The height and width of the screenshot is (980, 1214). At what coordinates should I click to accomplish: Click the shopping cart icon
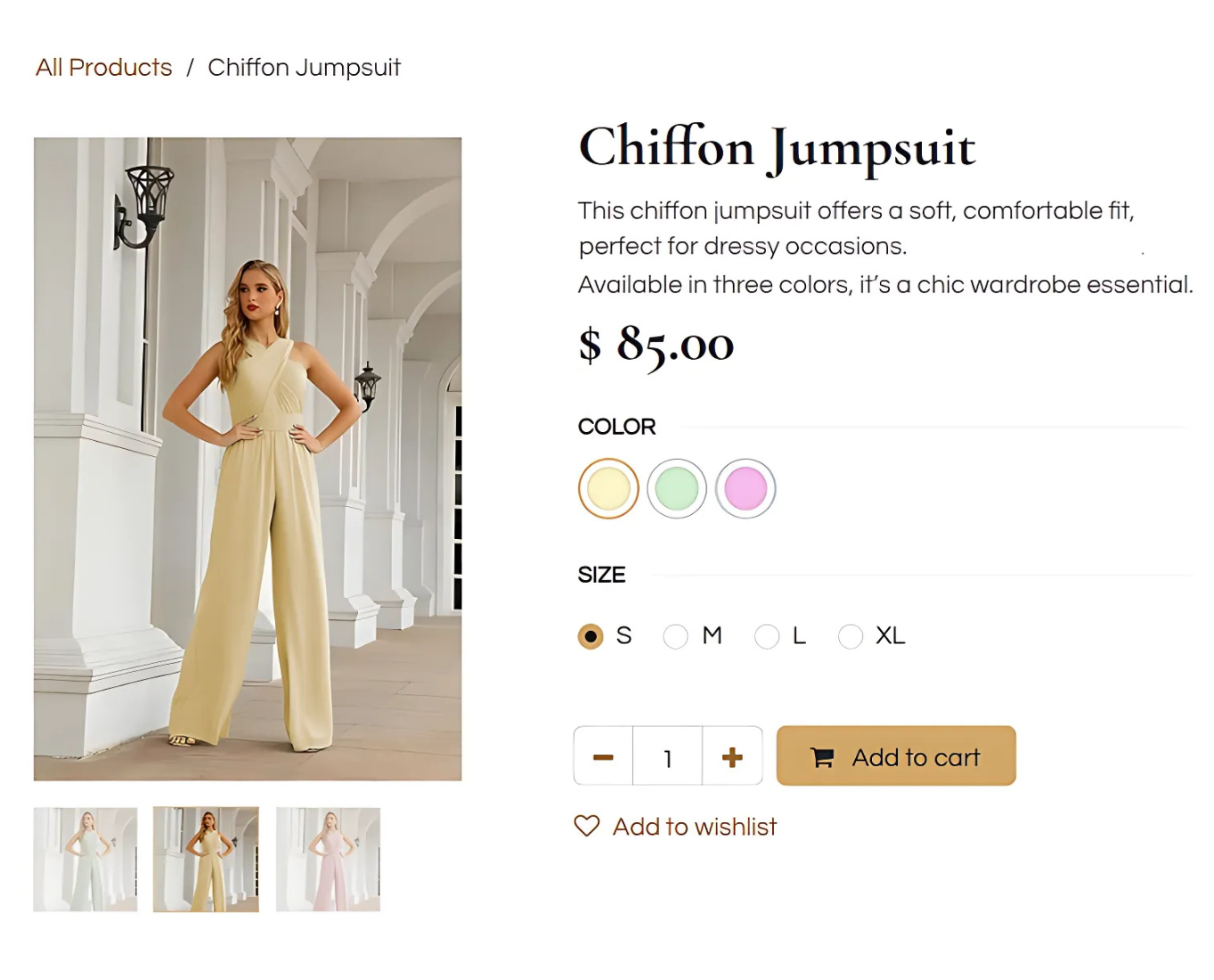822,757
